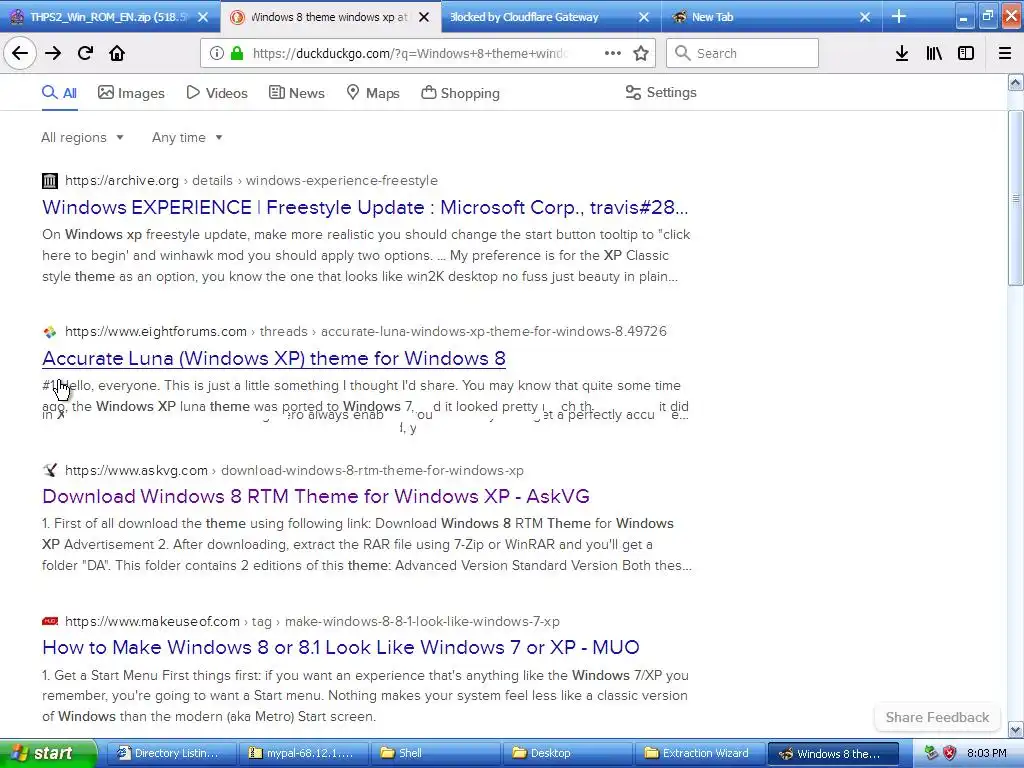
Task: Click the safely remove hardware tray icon
Action: pos(931,753)
